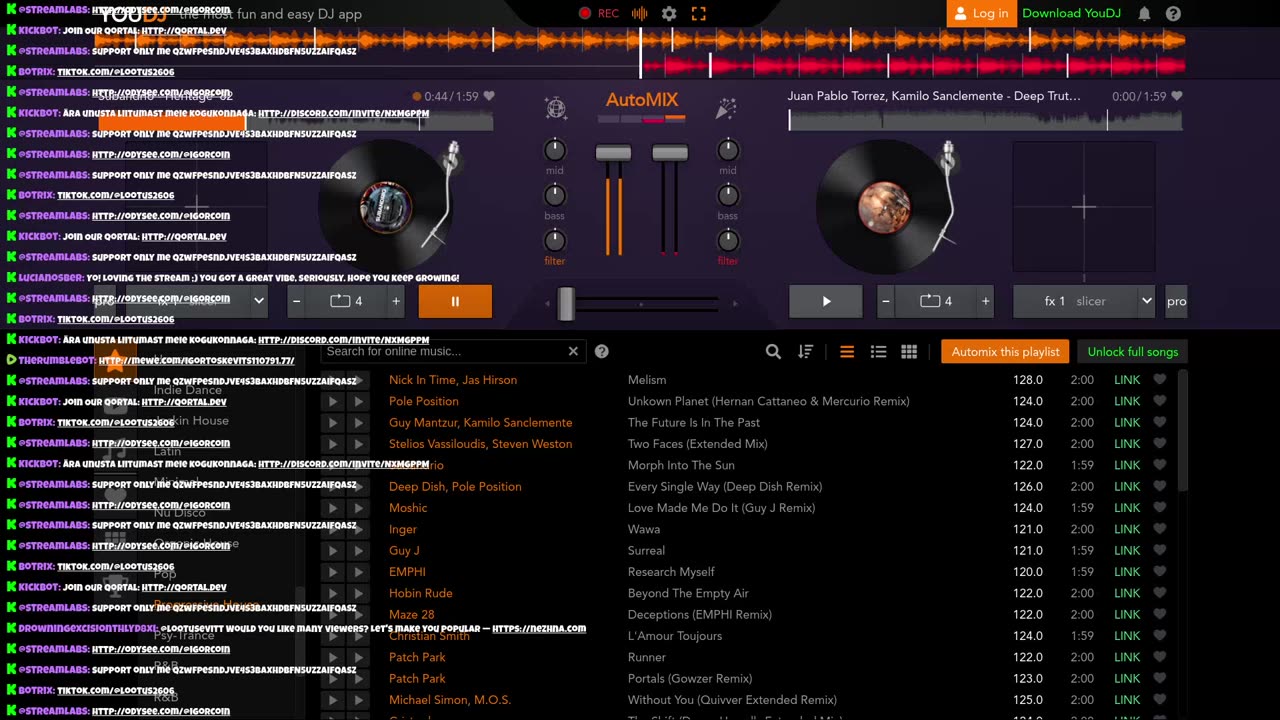Load Hobin Rude track with second play arrow

358,593
